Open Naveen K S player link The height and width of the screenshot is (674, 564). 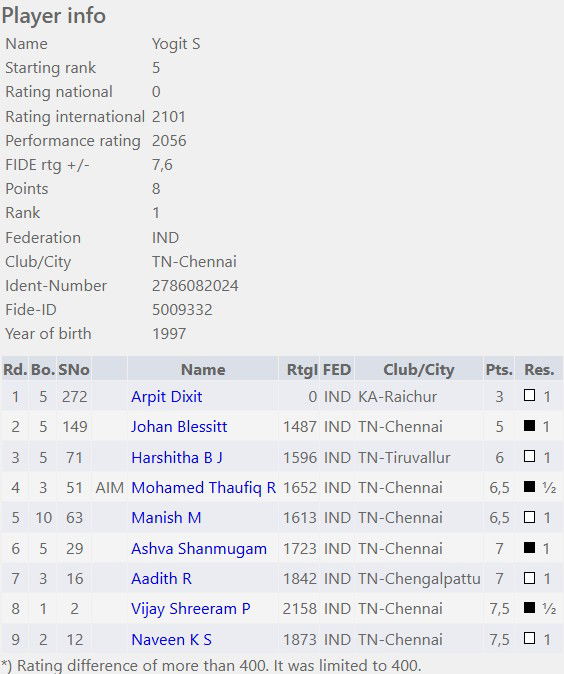click(x=171, y=640)
